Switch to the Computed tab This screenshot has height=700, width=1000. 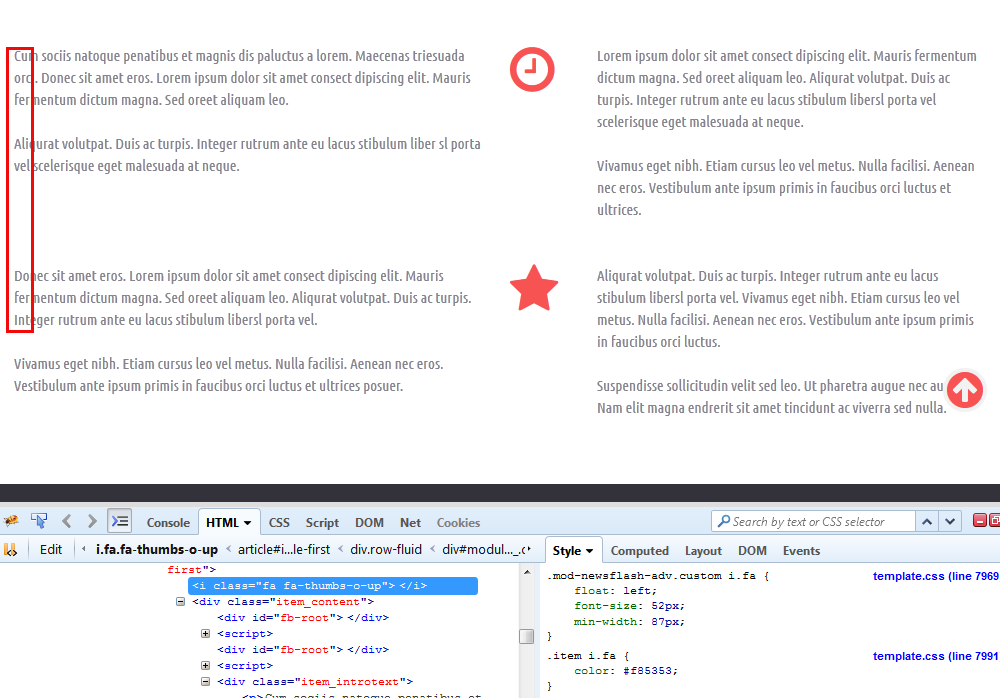[x=640, y=550]
